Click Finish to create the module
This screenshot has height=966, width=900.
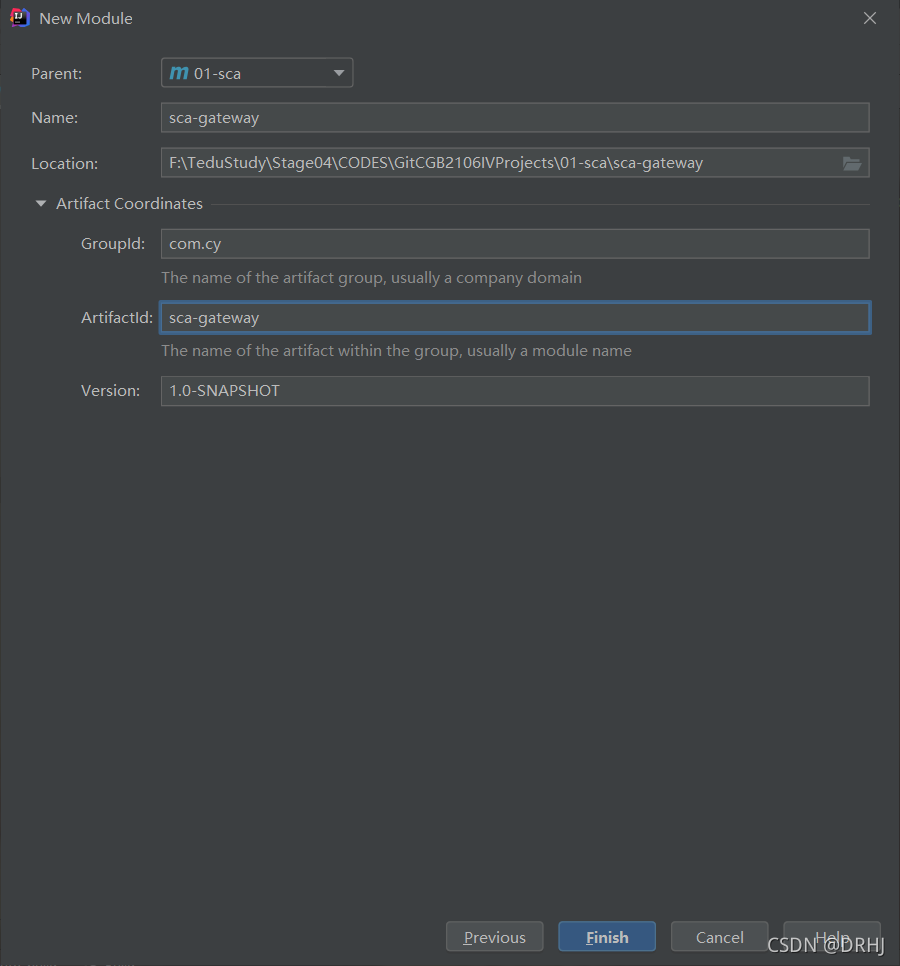[x=607, y=936]
